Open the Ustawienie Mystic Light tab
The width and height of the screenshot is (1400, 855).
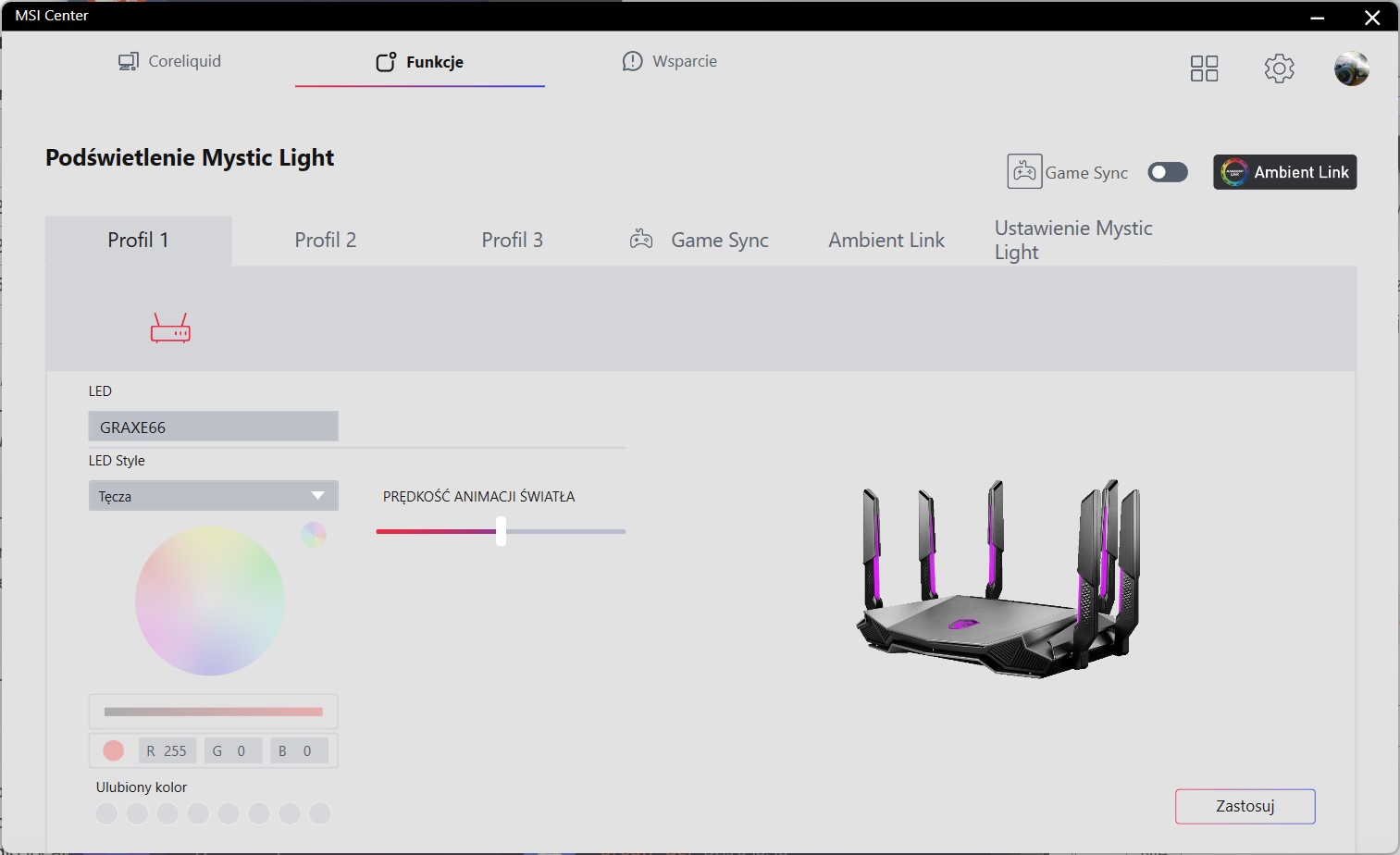1073,241
